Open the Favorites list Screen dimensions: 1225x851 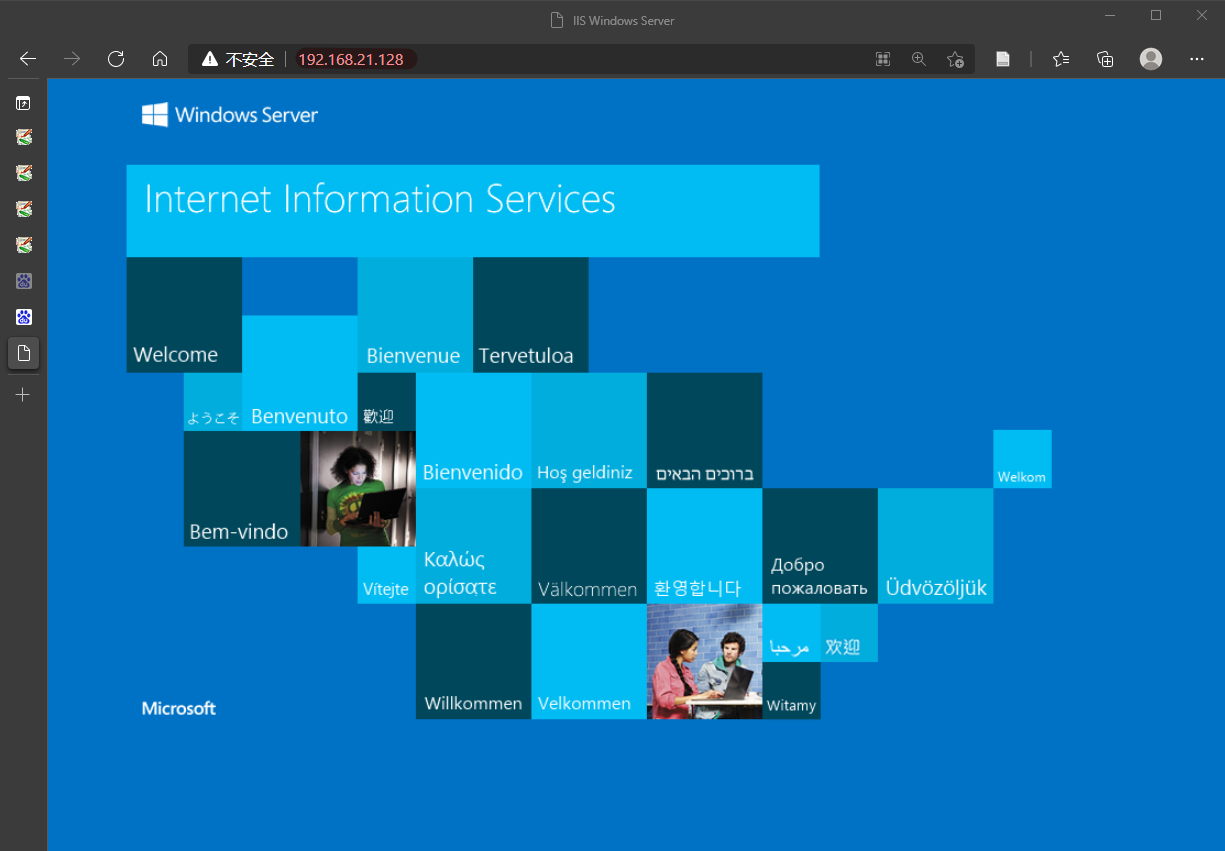click(1061, 59)
